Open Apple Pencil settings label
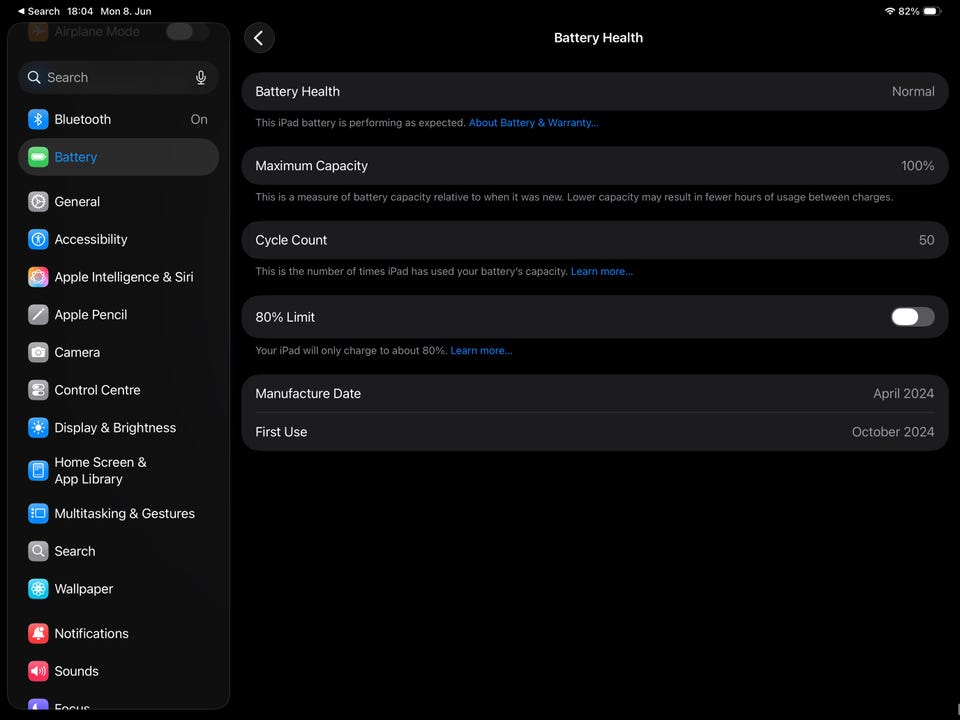The height and width of the screenshot is (720, 960). pos(91,315)
